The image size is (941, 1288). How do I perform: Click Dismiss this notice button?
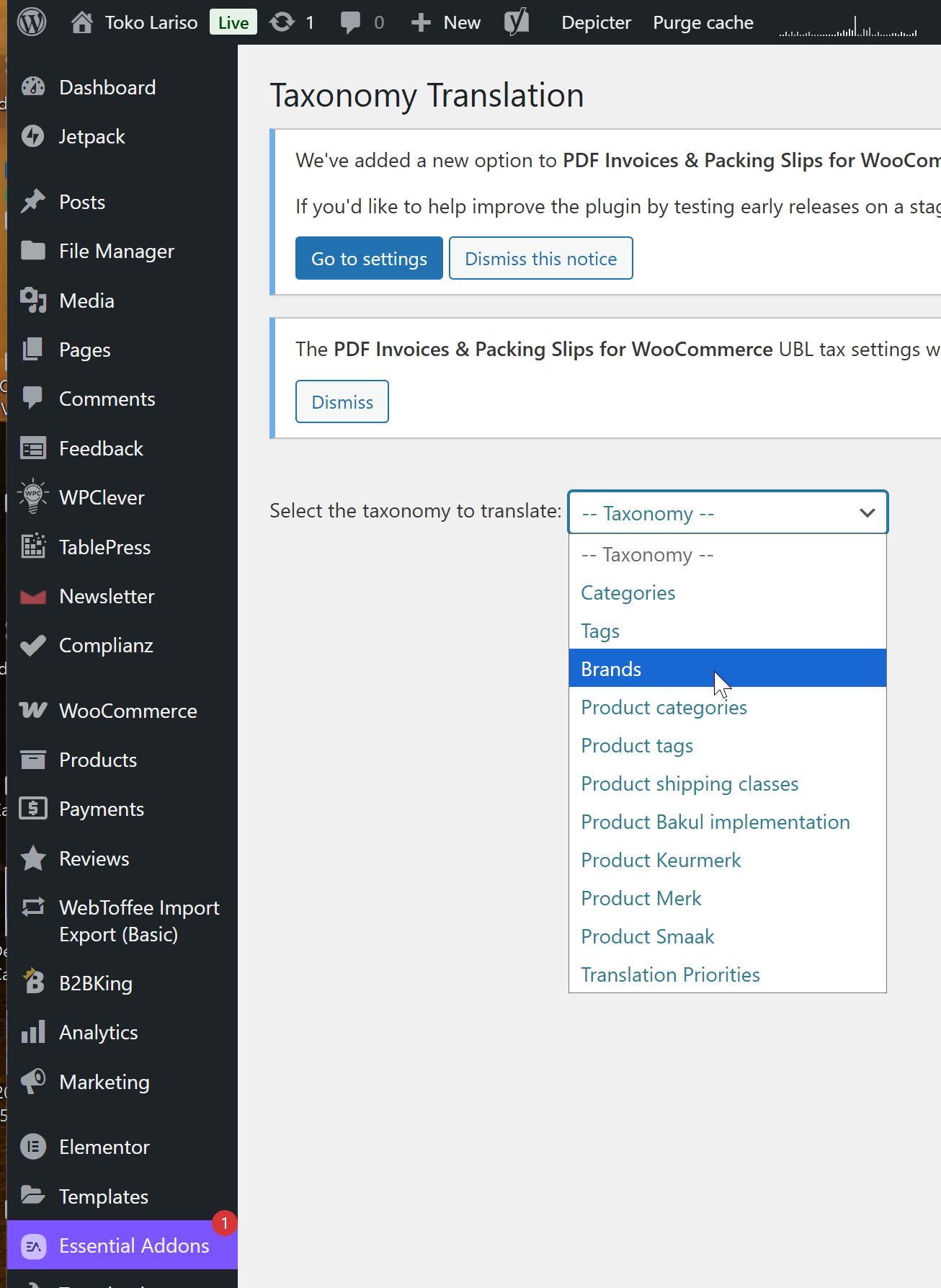(x=541, y=258)
